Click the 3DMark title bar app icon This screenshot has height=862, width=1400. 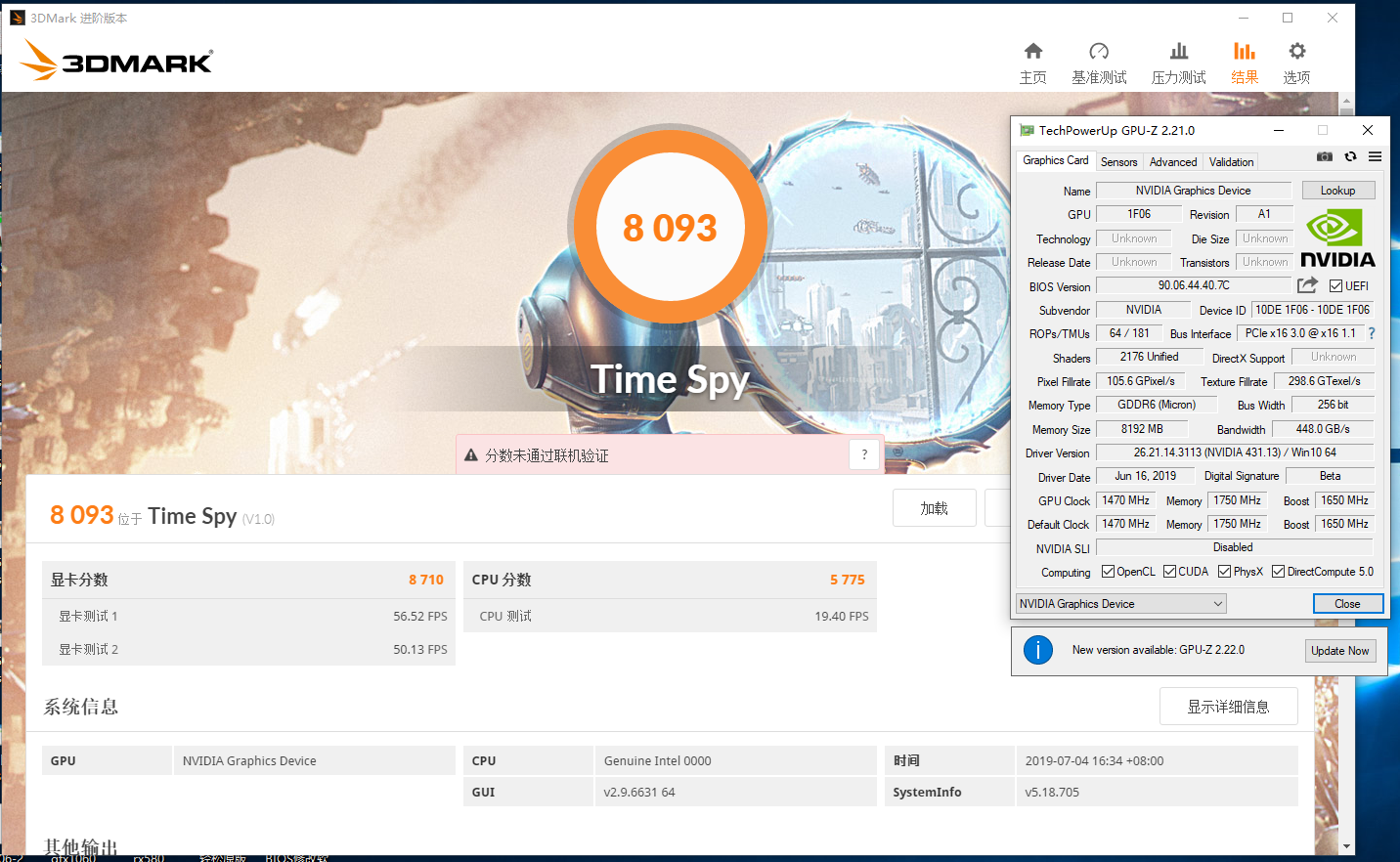(17, 18)
